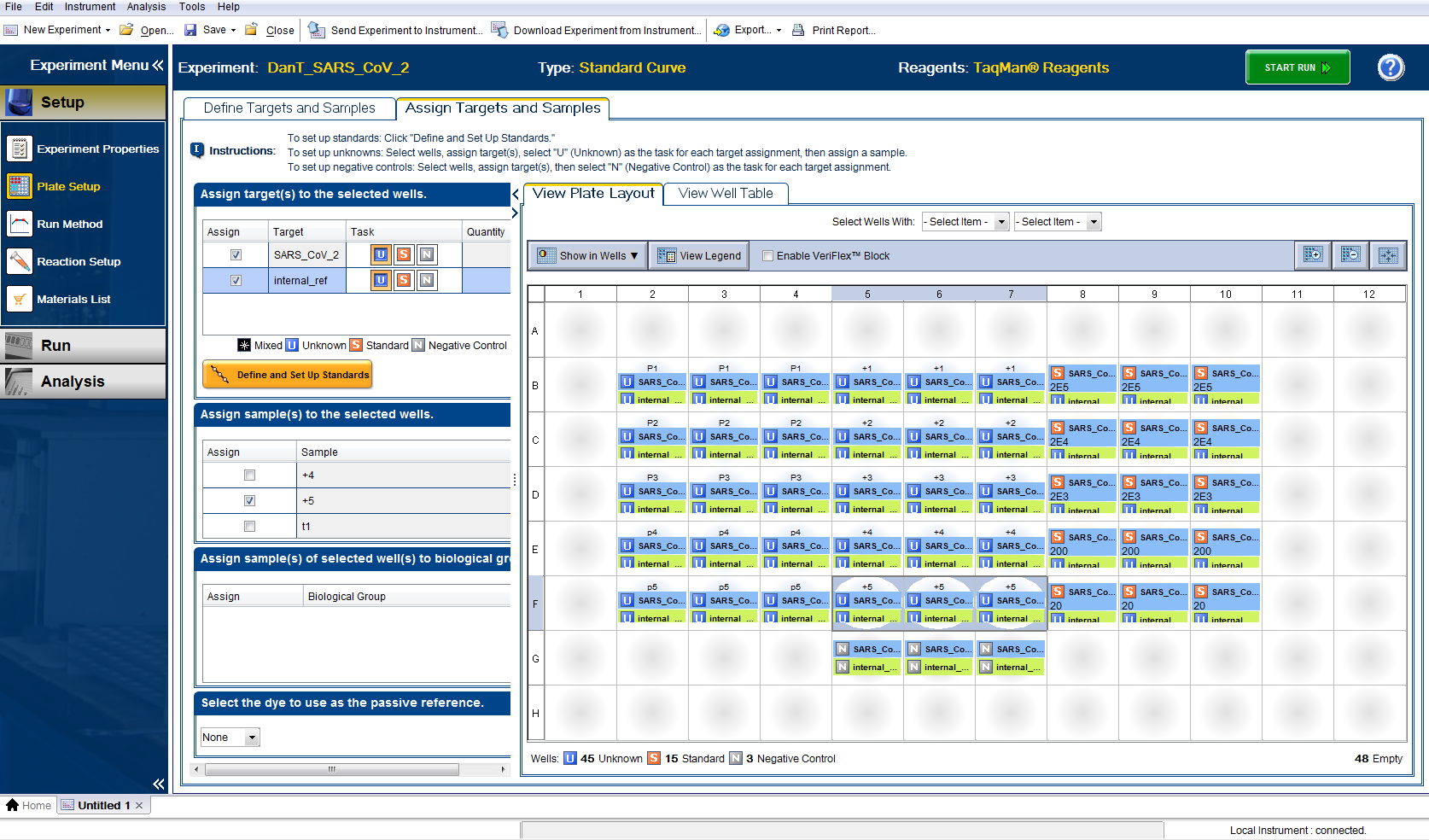Open the Run section
This screenshot has width=1429, height=840.
[x=84, y=346]
